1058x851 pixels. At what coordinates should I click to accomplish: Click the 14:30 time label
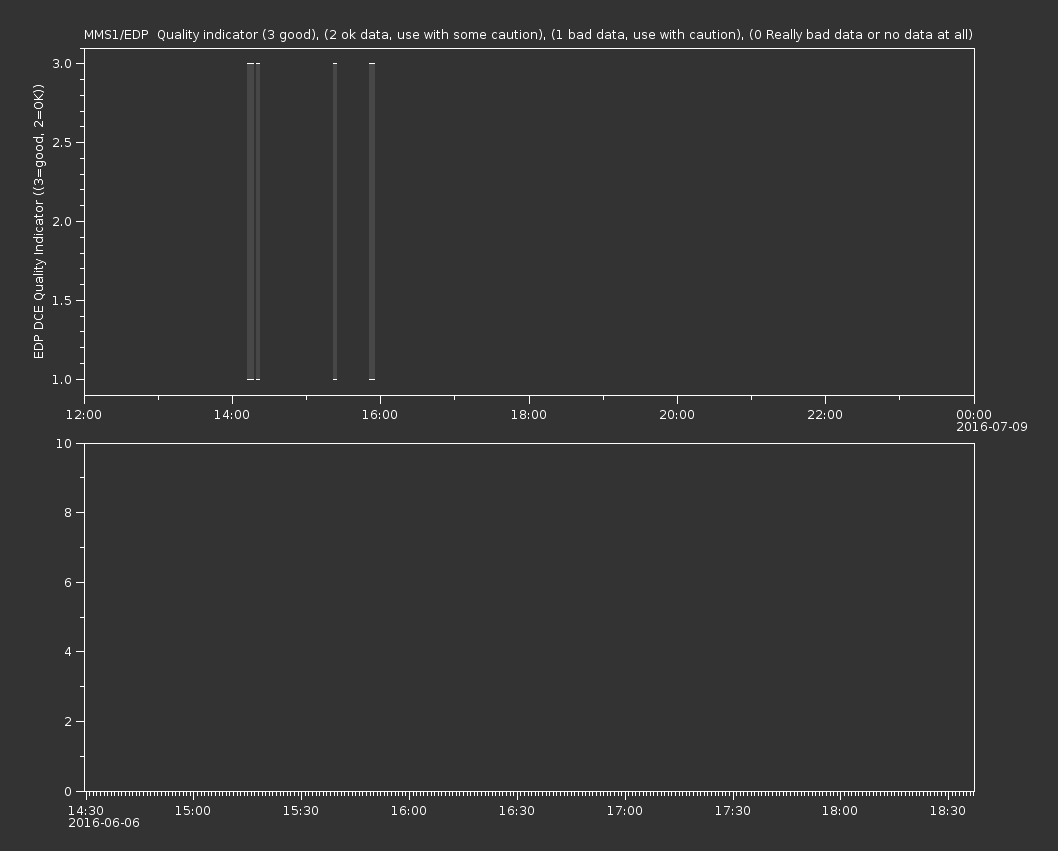(x=86, y=811)
